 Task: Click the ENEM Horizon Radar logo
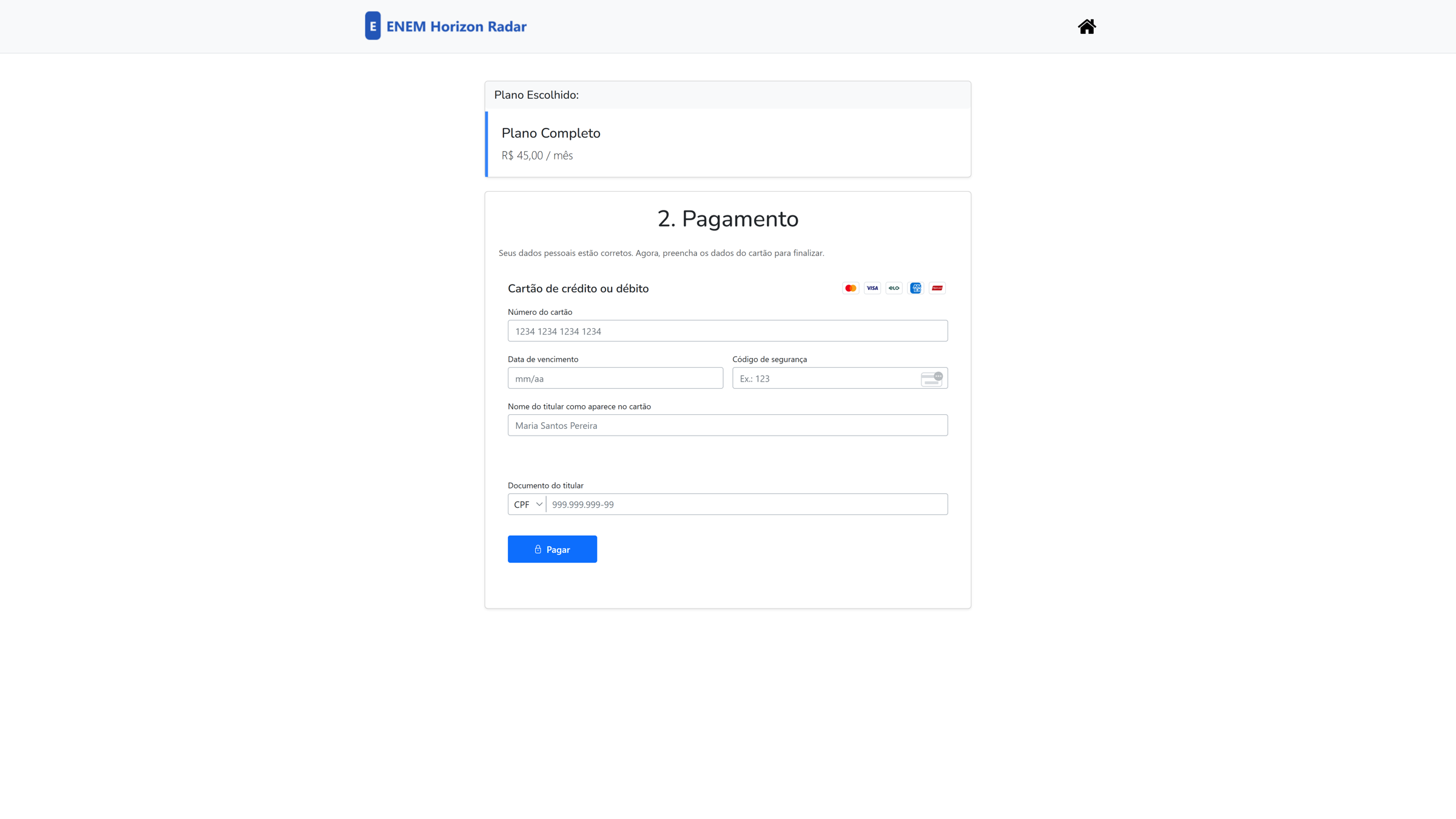[446, 26]
